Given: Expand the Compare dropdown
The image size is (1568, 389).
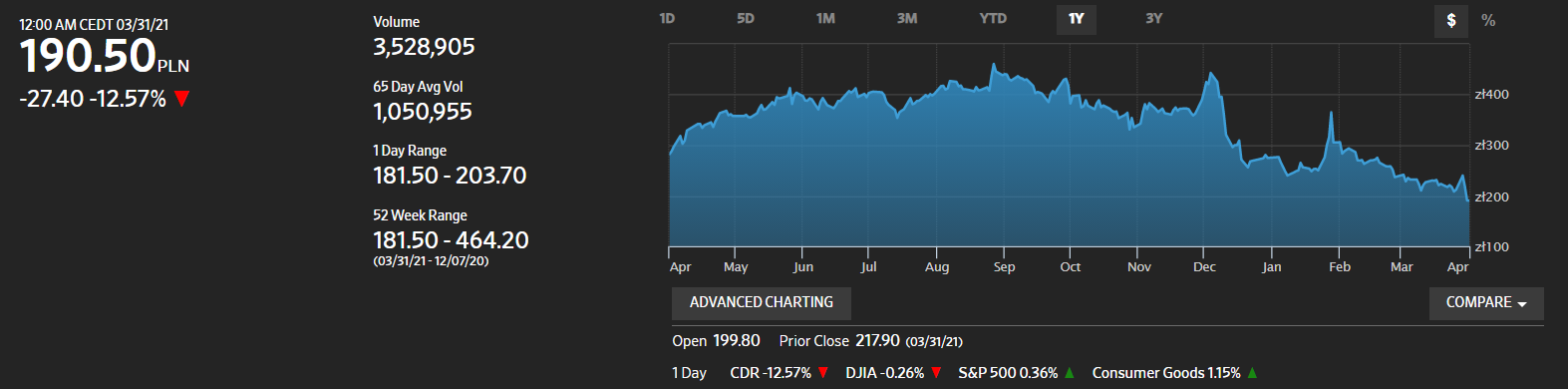Looking at the screenshot, I should pos(1487,302).
